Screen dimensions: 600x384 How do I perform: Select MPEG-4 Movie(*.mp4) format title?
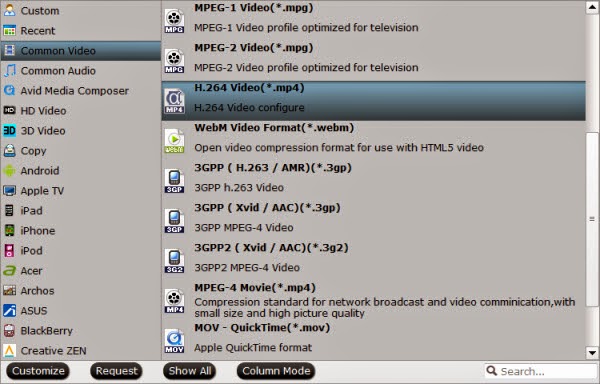(x=255, y=287)
